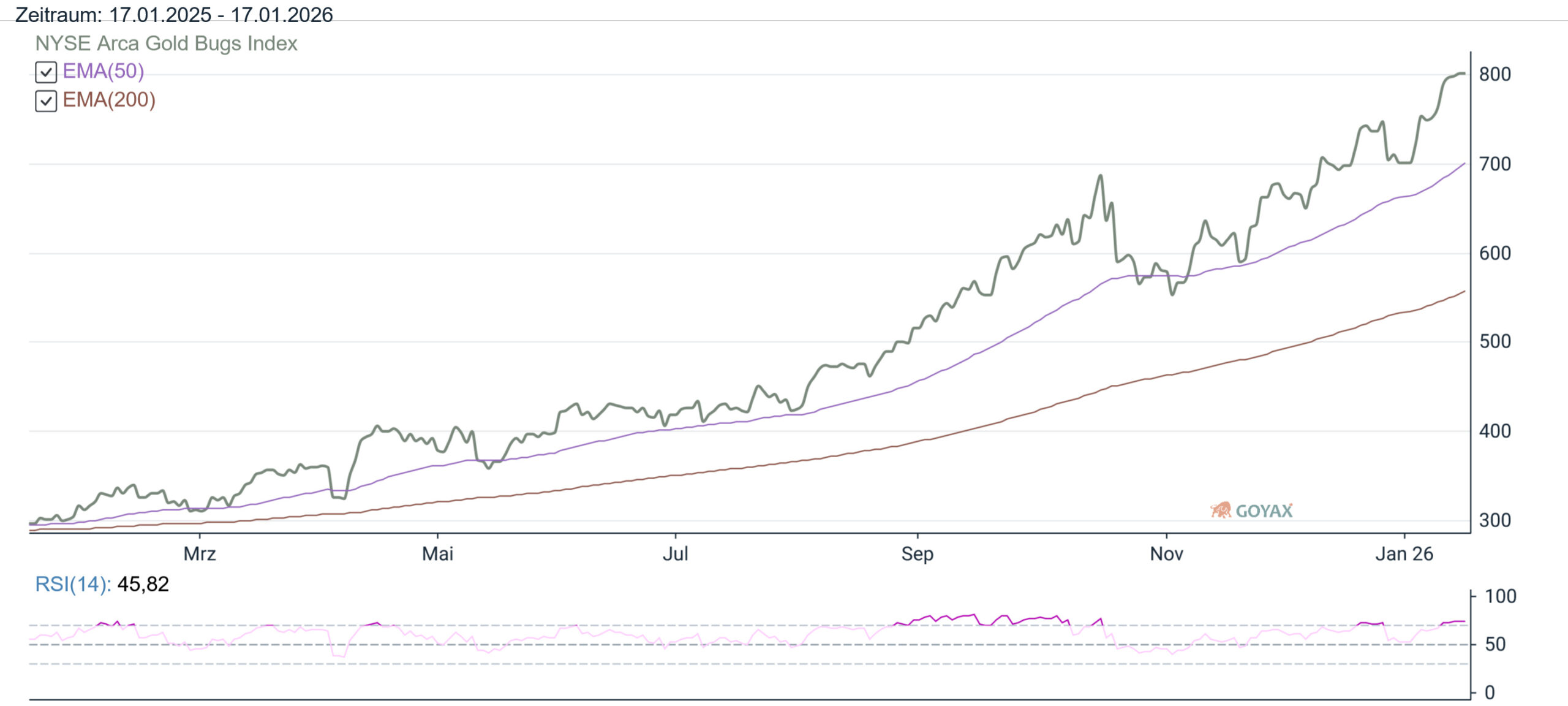The height and width of the screenshot is (706, 1568).
Task: Uncheck the EMA(200) checkbox
Action: (46, 101)
